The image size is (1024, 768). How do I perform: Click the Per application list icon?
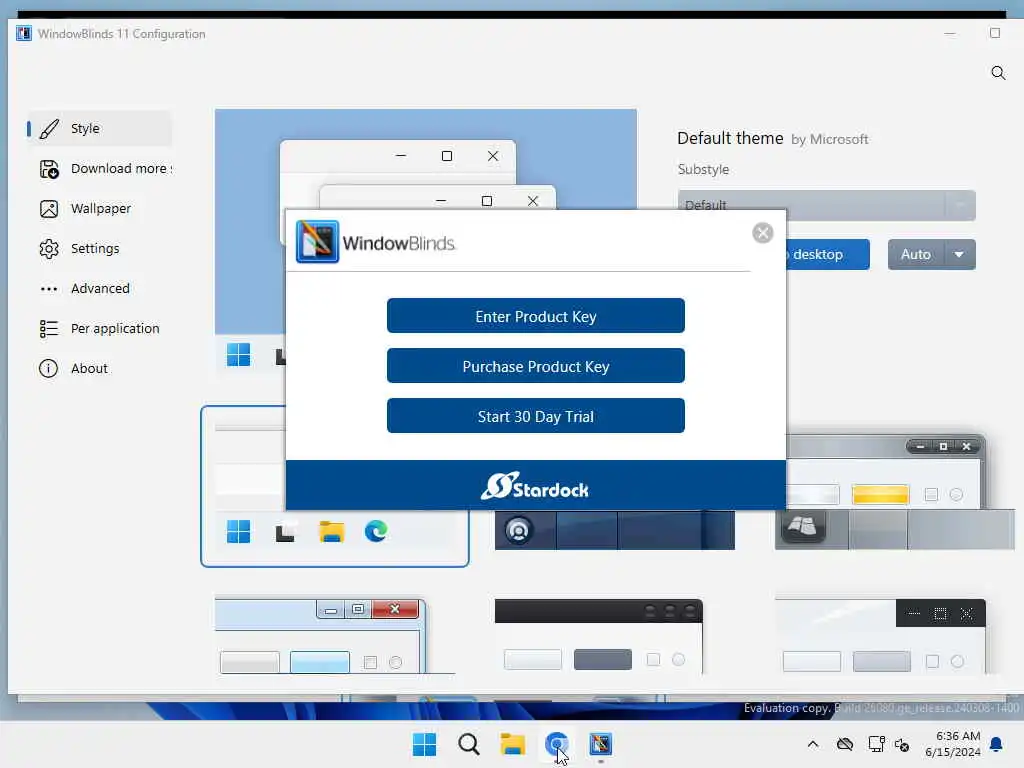pos(49,328)
